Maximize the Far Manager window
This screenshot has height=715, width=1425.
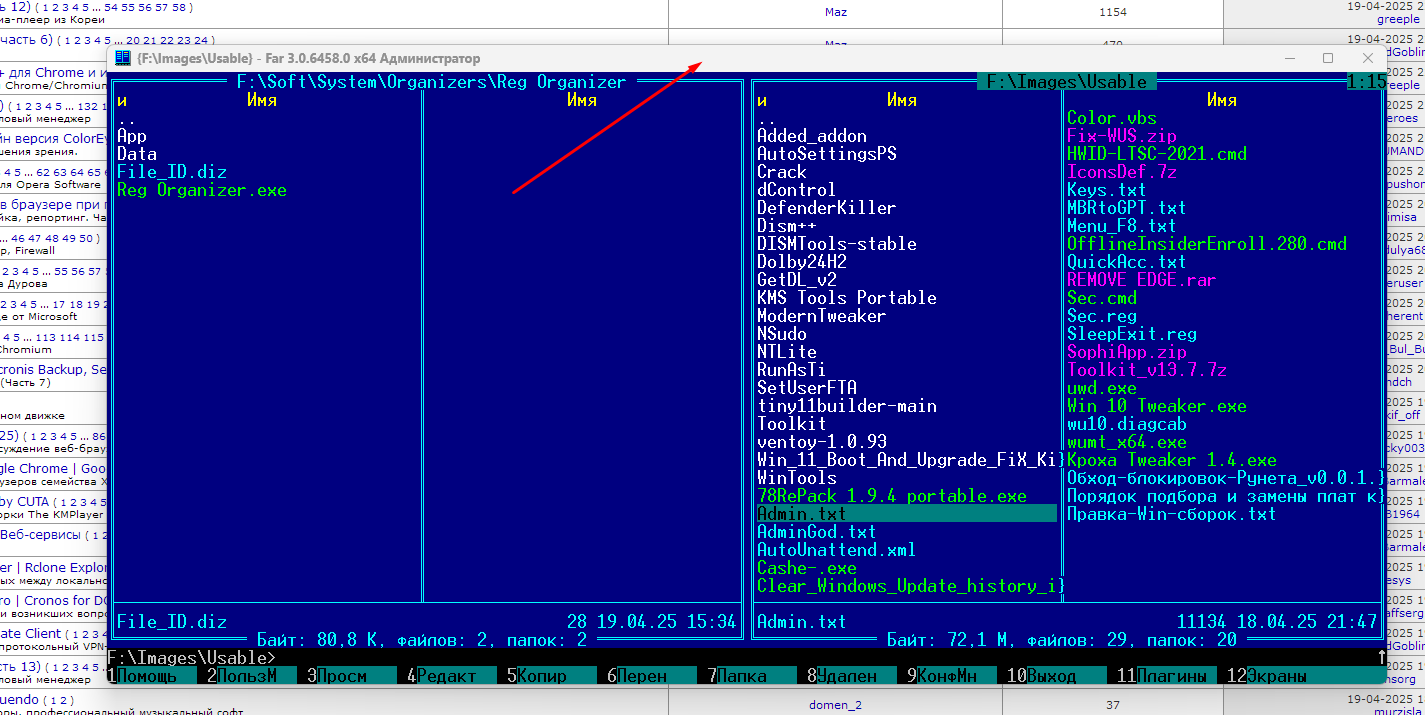1327,58
